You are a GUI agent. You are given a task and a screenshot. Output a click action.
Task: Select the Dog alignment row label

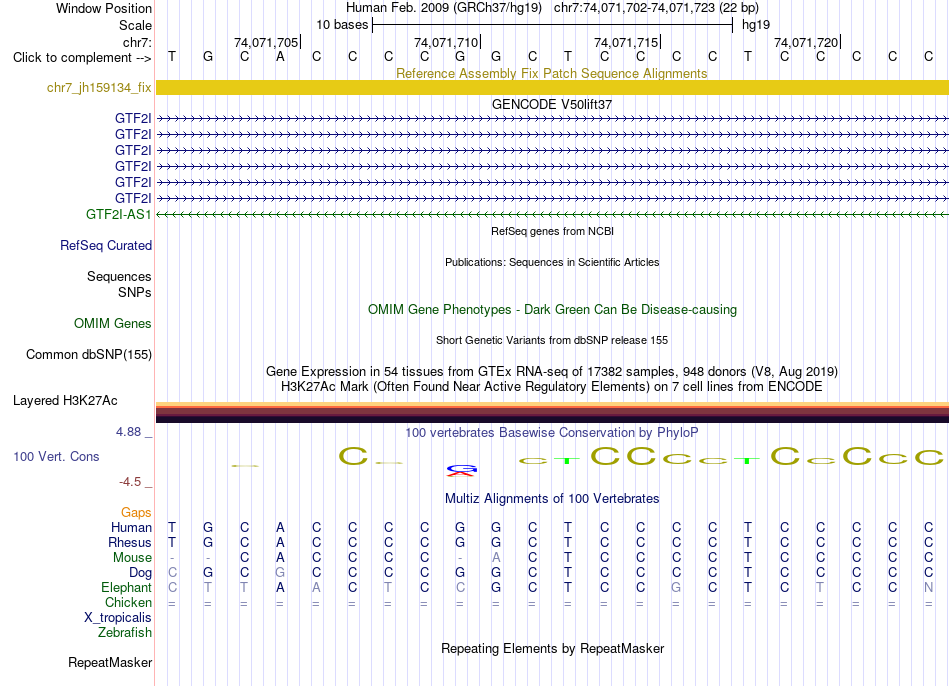[140, 573]
